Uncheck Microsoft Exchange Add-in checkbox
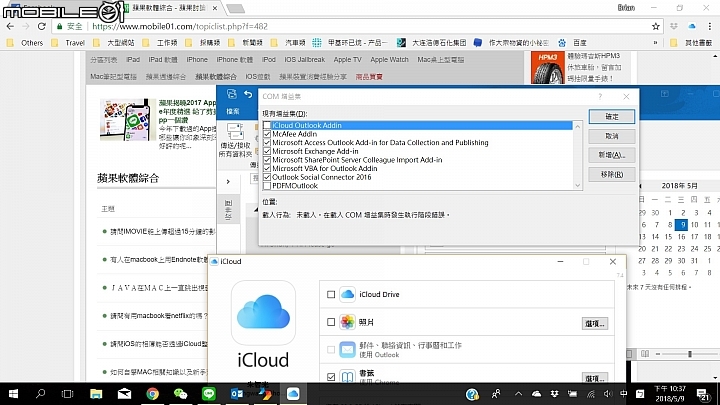This screenshot has height=405, width=720. click(x=267, y=151)
